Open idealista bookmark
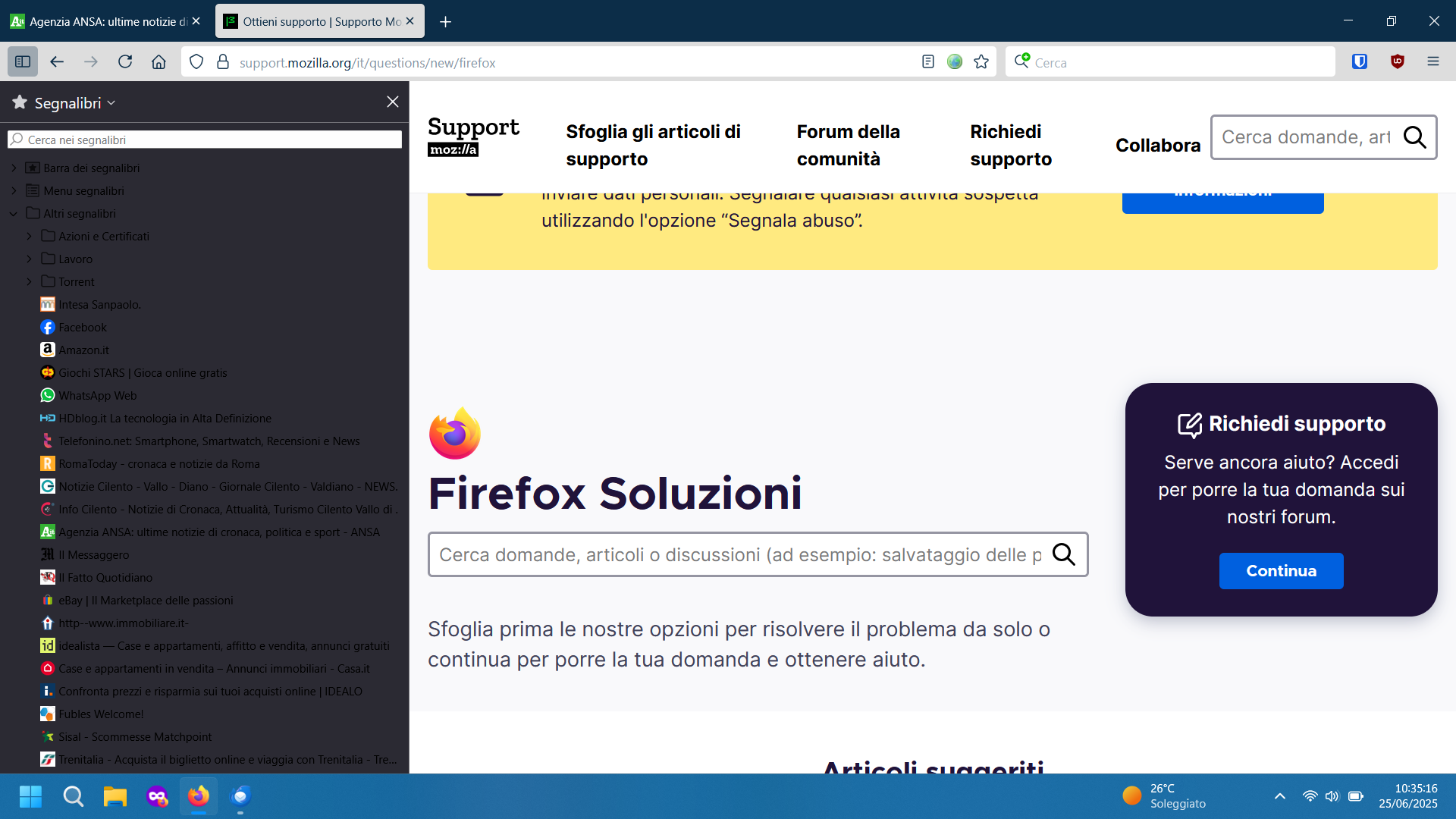Screen dimensions: 1456x819 [x=215, y=646]
